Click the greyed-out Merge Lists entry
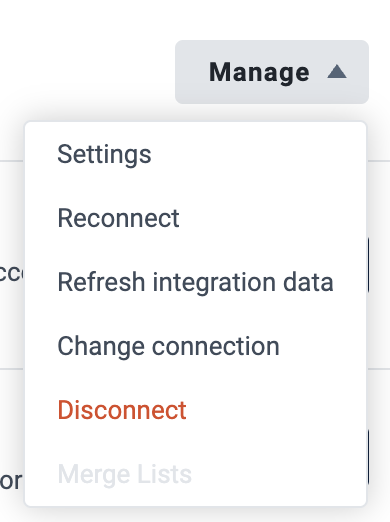This screenshot has height=522, width=390. tap(125, 474)
